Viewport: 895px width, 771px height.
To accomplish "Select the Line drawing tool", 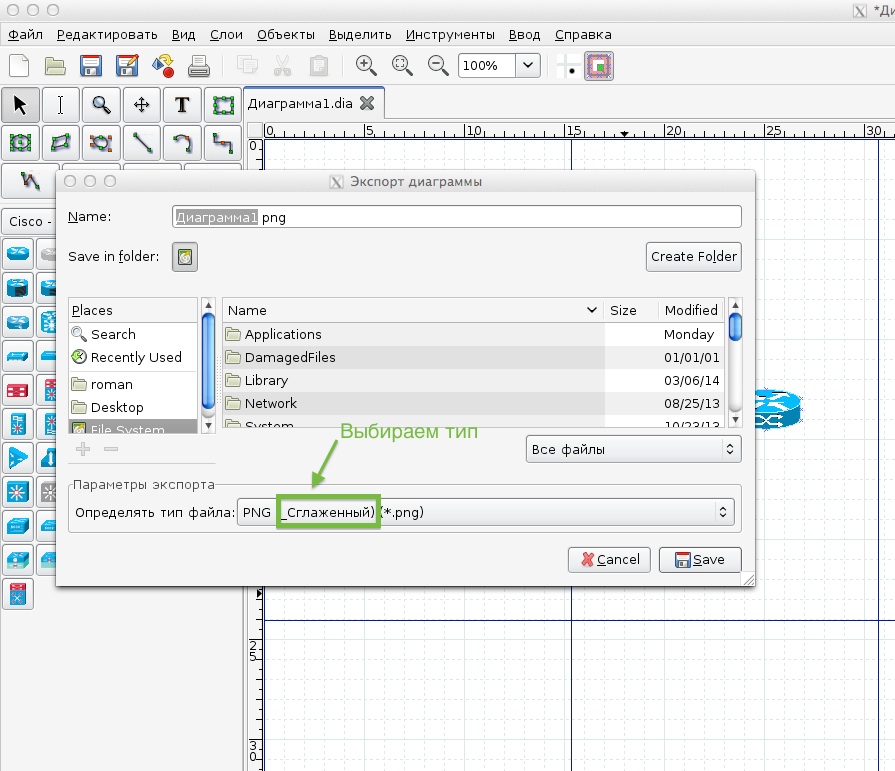I will (x=142, y=143).
